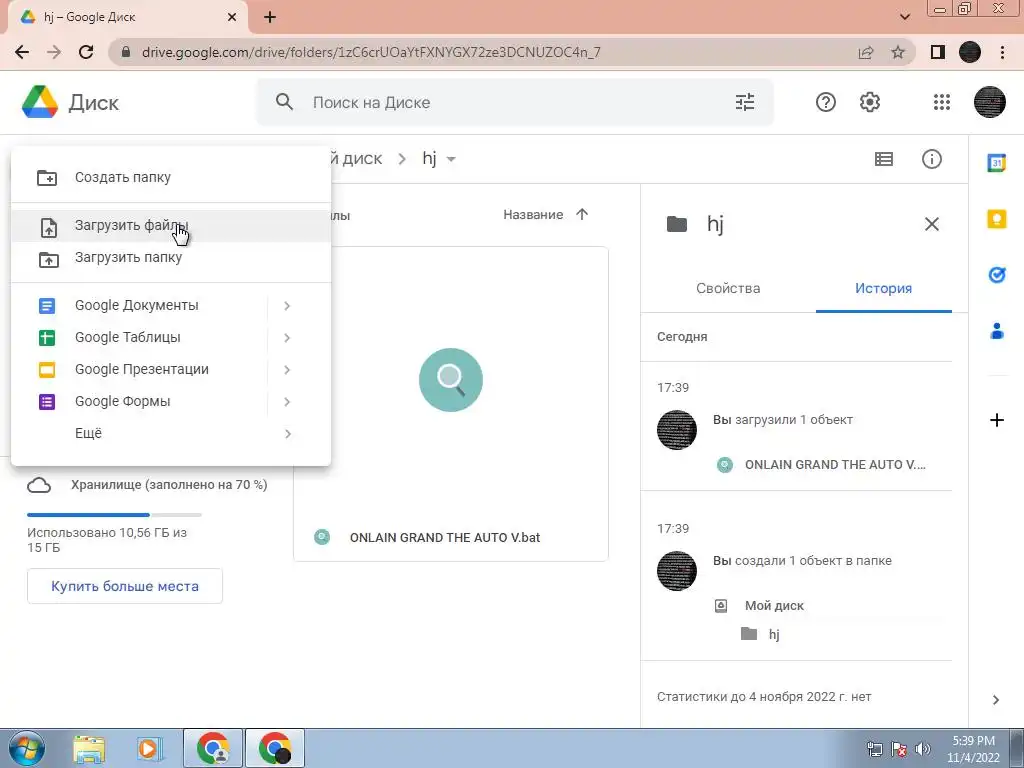1024x768 pixels.
Task: Click the storage cloud icon
Action: pos(39,485)
